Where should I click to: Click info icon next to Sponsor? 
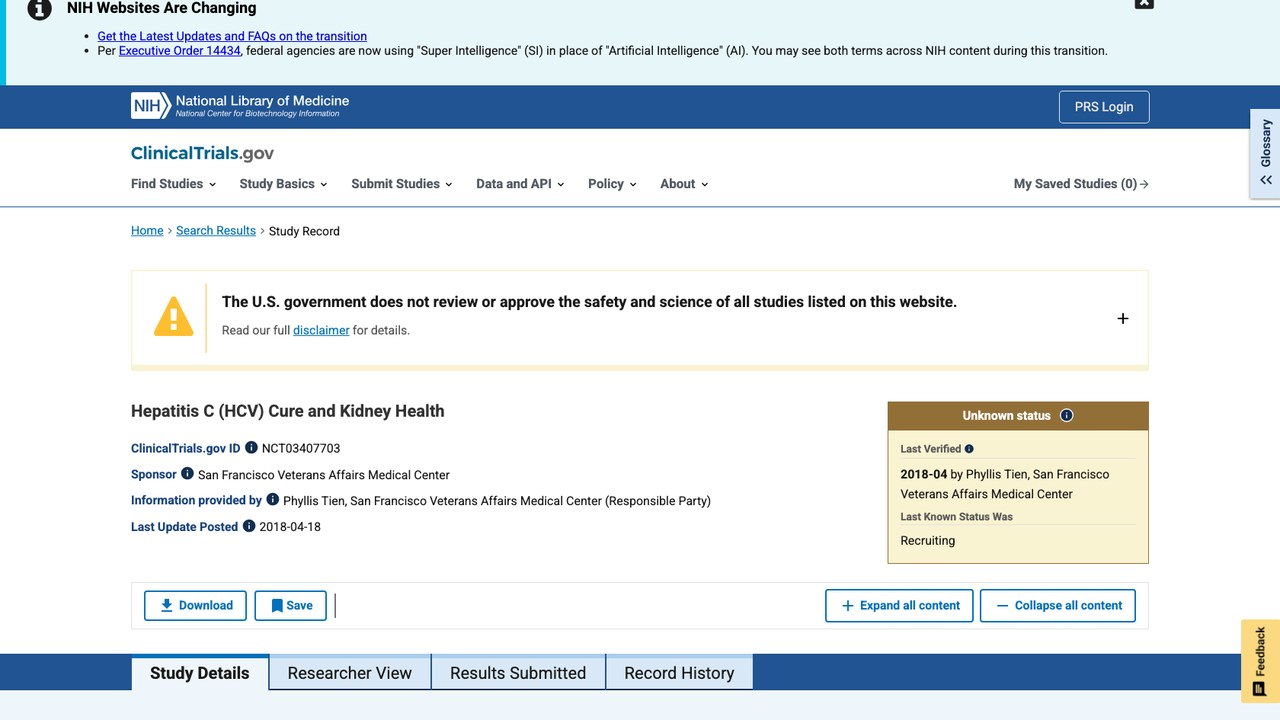(187, 474)
